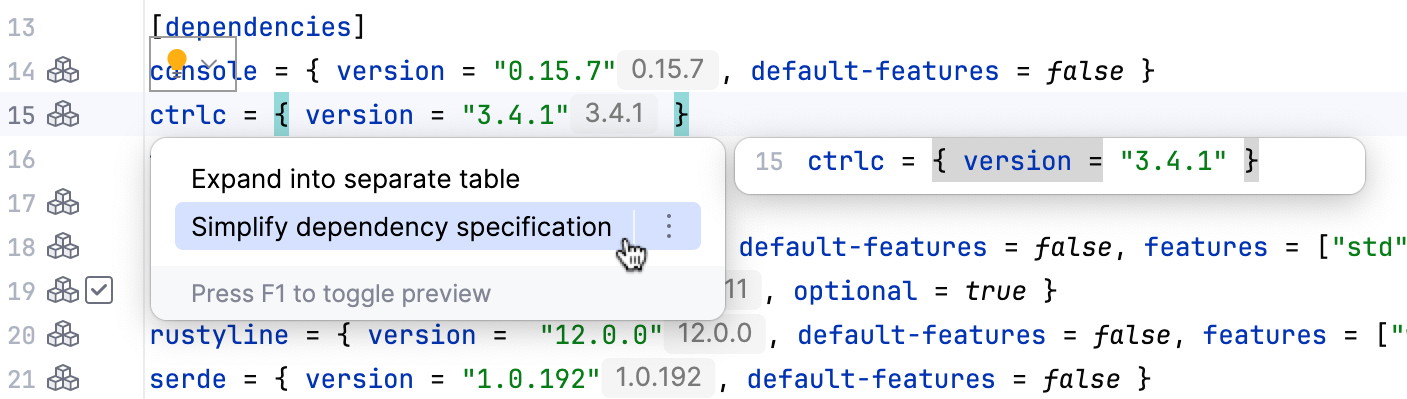
Task: Select Expand into separate table
Action: coord(355,179)
